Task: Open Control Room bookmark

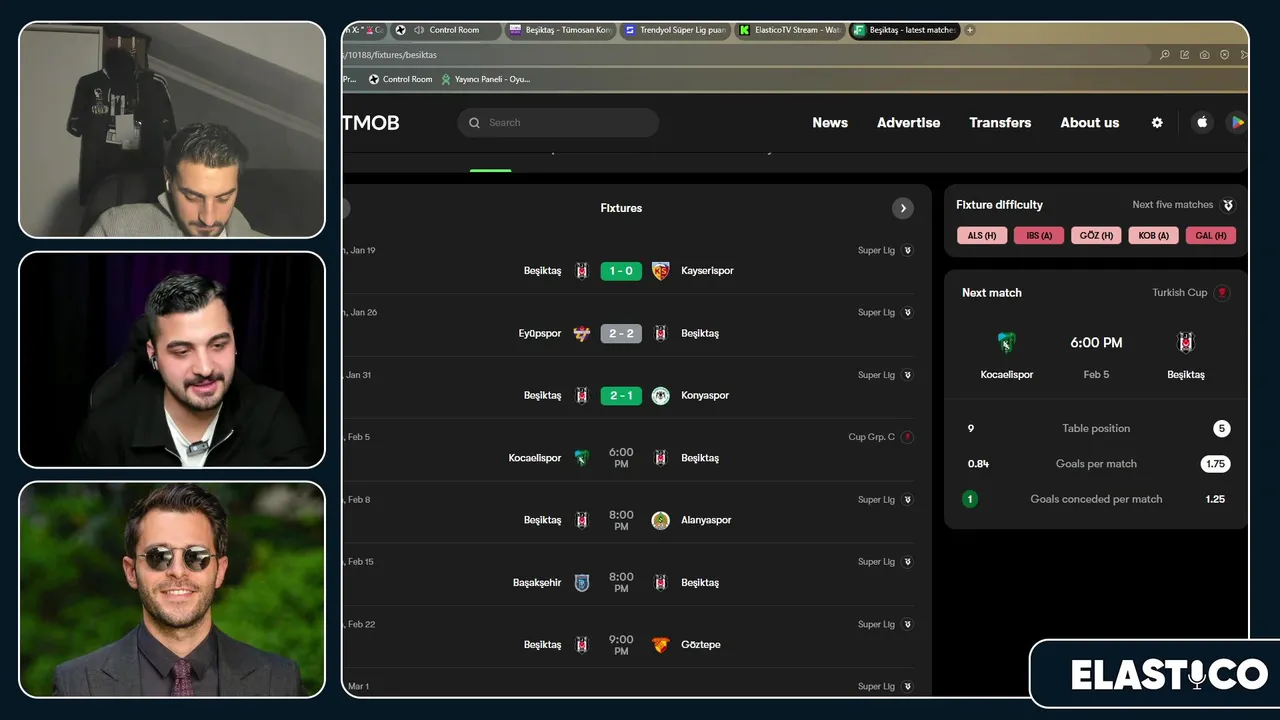Action: click(x=401, y=79)
